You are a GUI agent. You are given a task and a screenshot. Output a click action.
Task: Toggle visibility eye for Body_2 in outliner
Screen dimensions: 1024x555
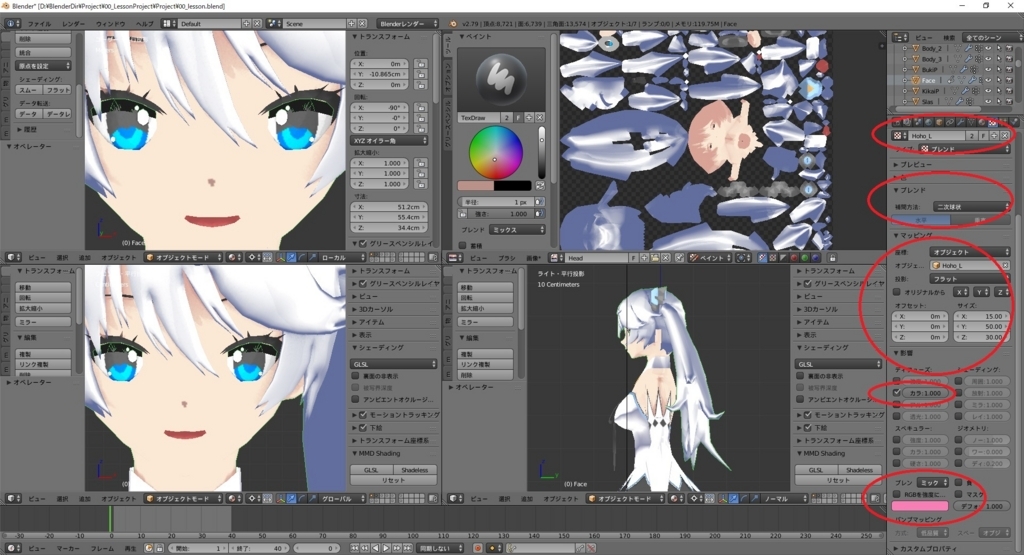pos(988,48)
